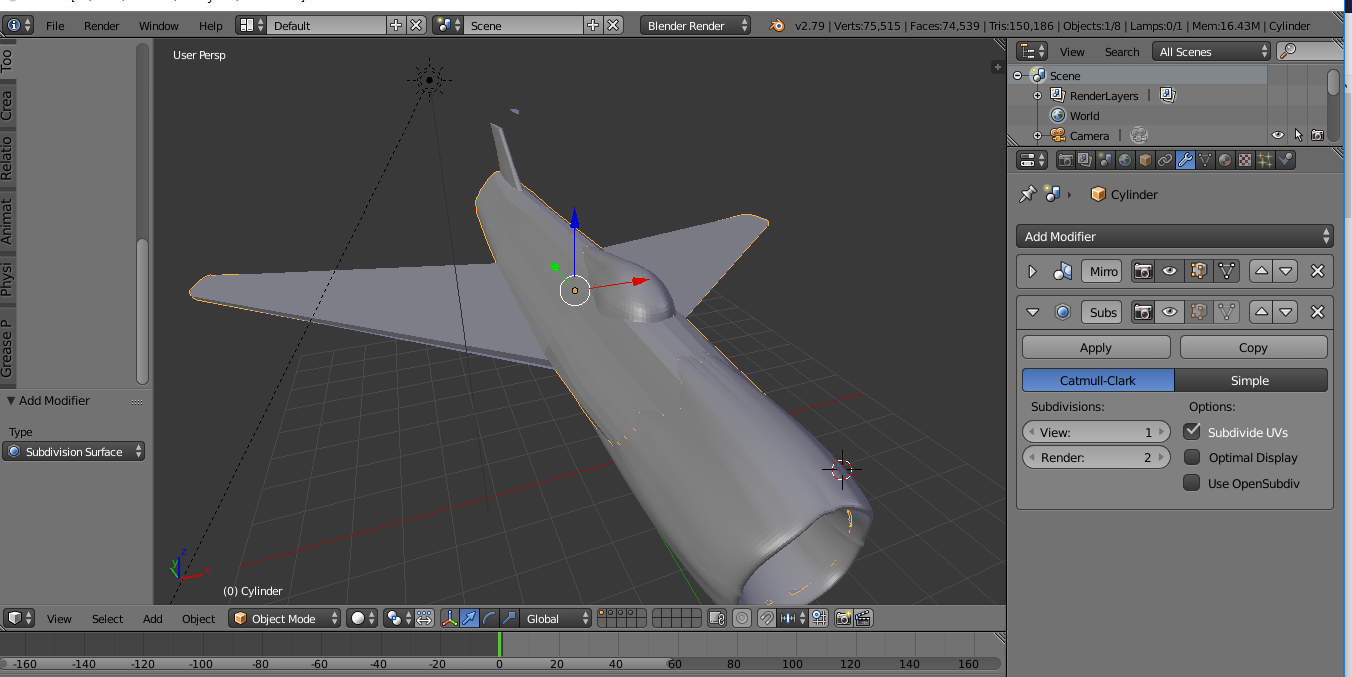
Task: Expand the Camera tree item
Action: [x=1037, y=136]
